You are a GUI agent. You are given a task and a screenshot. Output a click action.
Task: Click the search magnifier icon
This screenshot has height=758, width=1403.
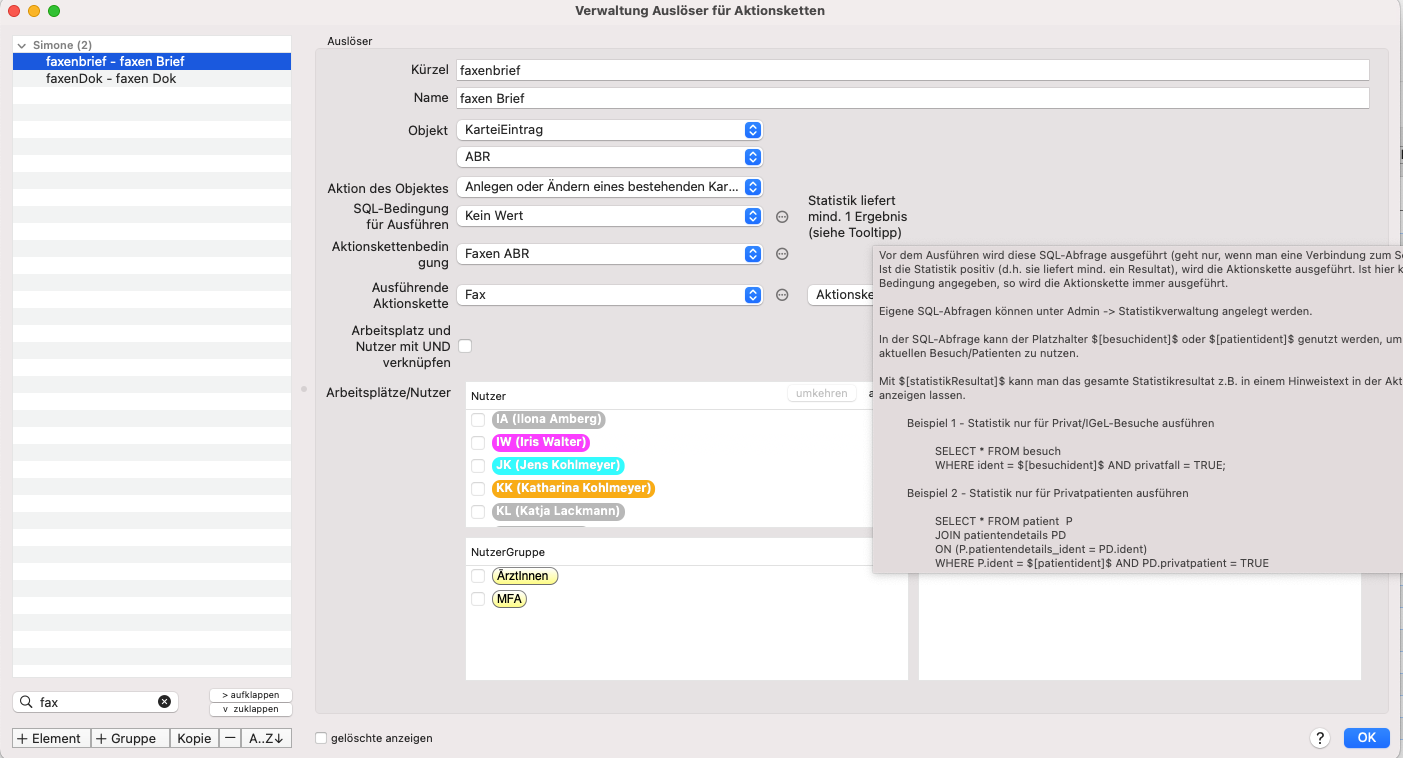(x=26, y=702)
